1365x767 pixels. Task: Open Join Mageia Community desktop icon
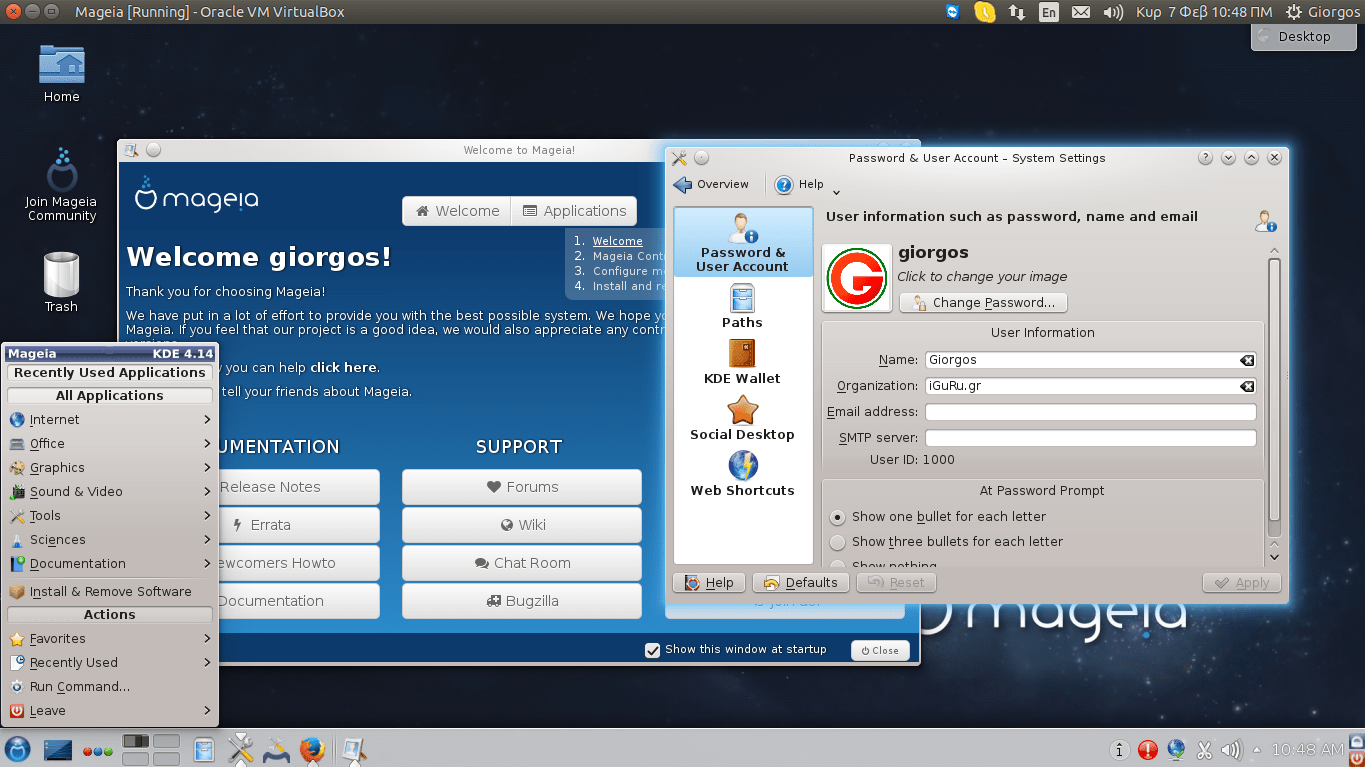pyautogui.click(x=61, y=185)
